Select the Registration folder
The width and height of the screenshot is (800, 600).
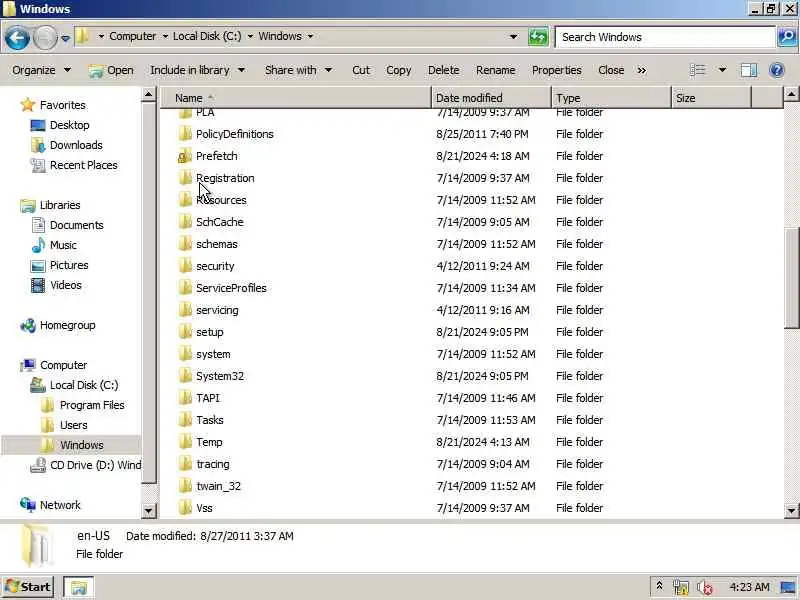[225, 178]
